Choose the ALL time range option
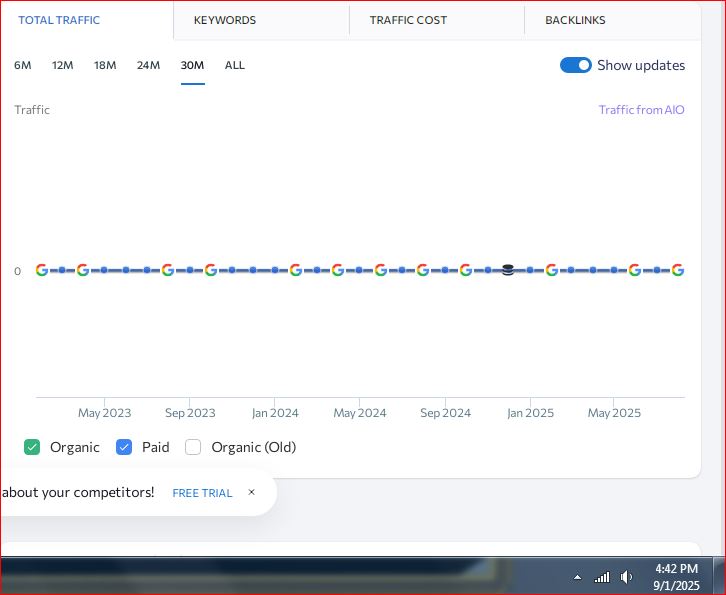The height and width of the screenshot is (595, 726). click(234, 65)
